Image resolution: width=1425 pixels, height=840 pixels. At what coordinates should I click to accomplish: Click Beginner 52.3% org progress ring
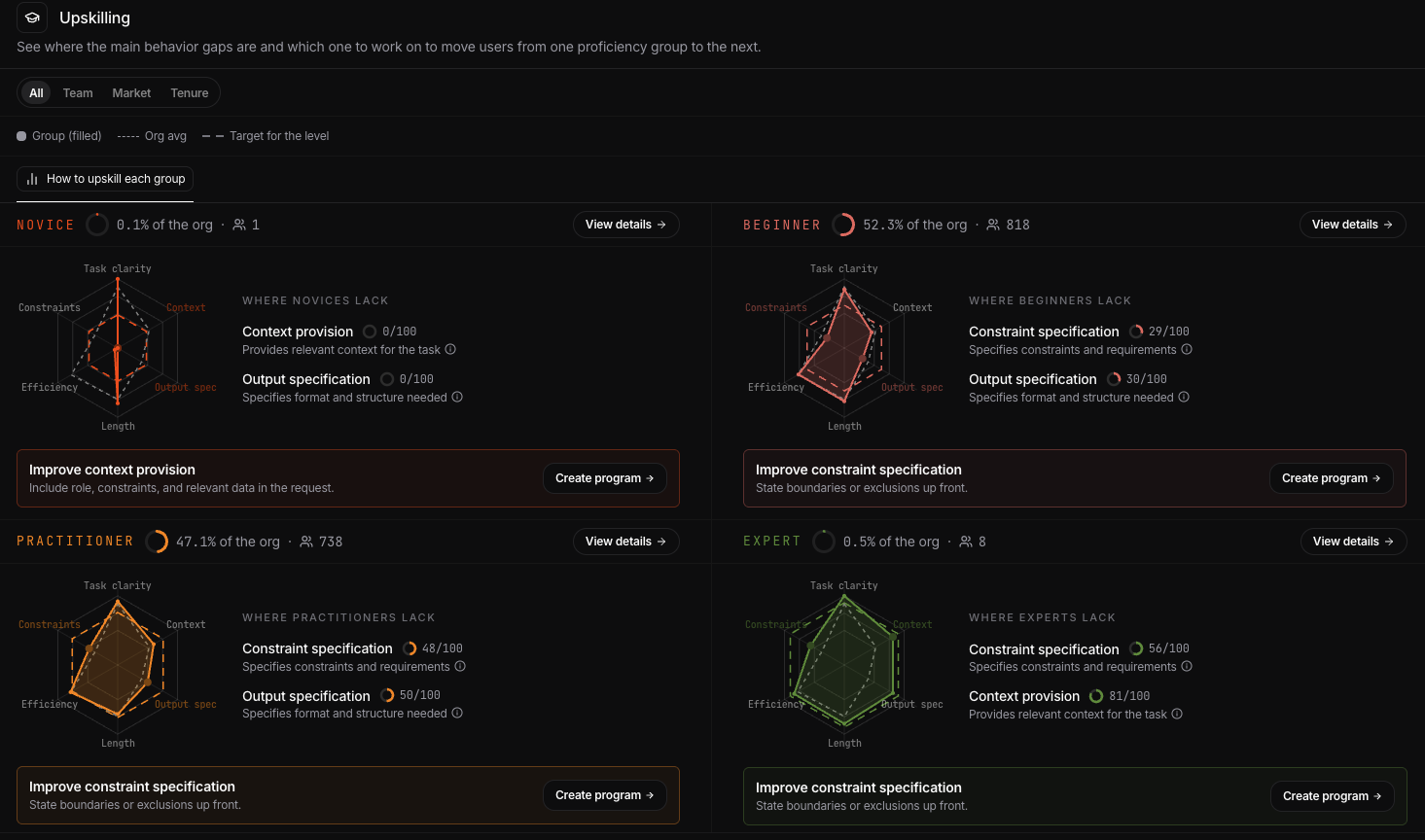click(843, 225)
